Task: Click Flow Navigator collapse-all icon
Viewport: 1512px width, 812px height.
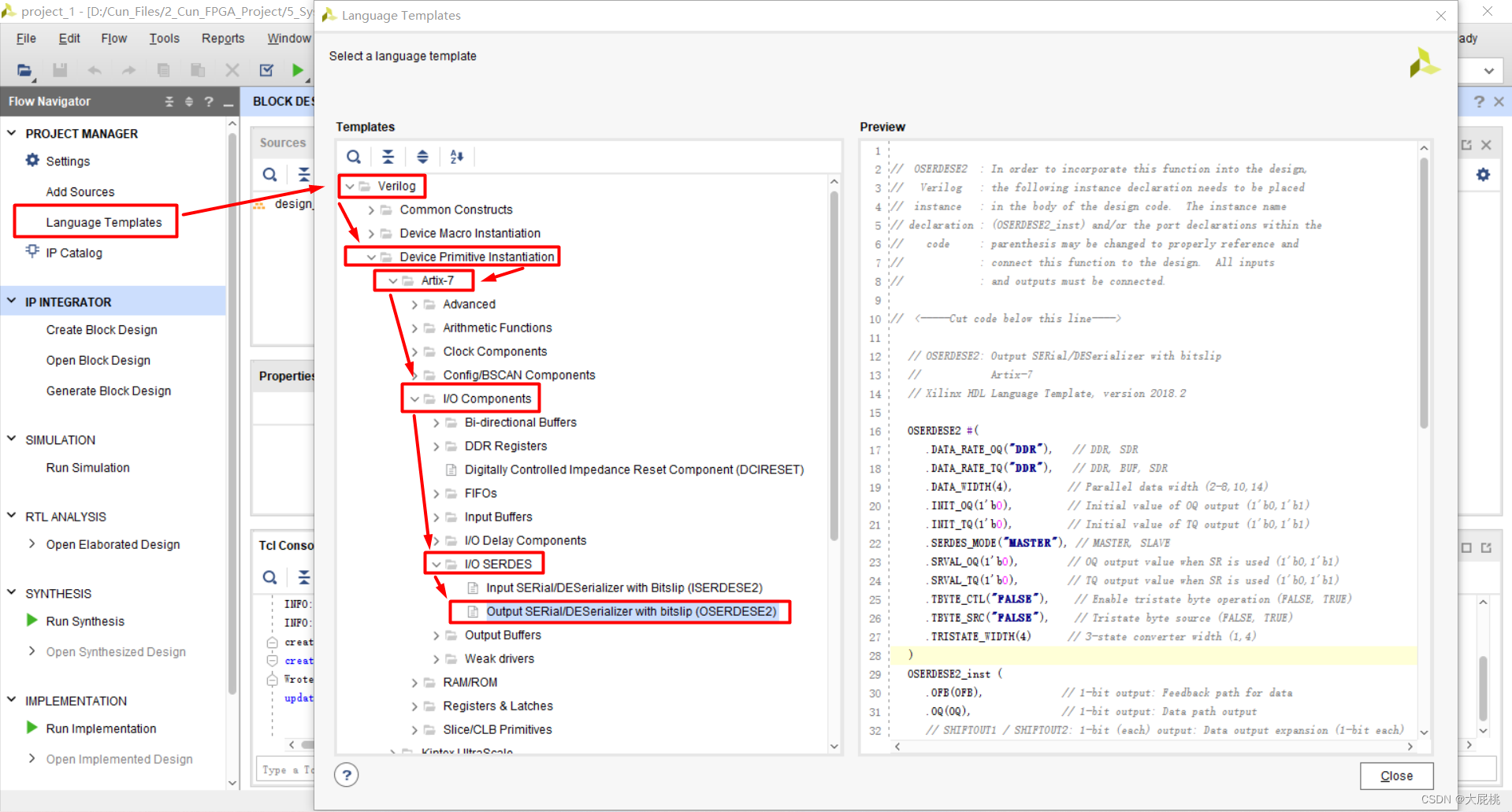Action: click(x=169, y=102)
